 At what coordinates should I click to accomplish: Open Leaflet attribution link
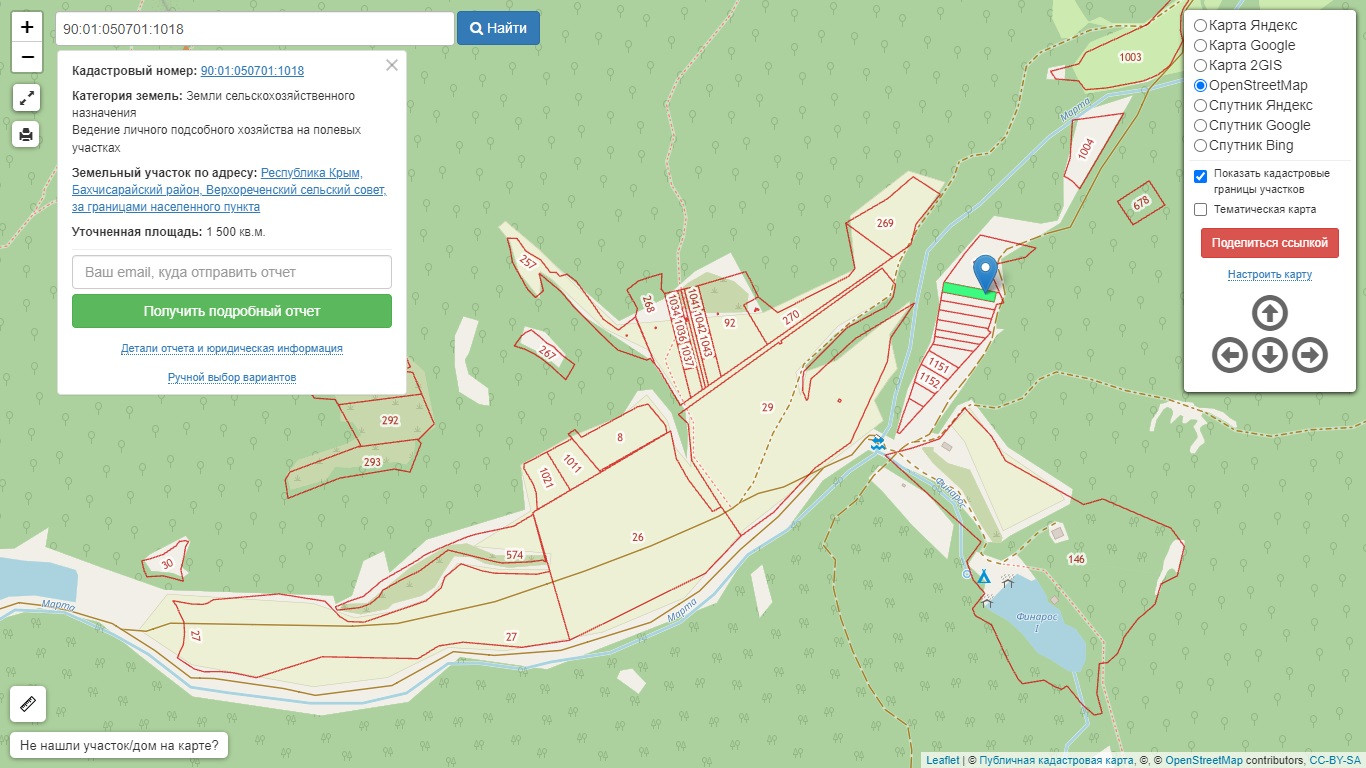pyautogui.click(x=942, y=760)
